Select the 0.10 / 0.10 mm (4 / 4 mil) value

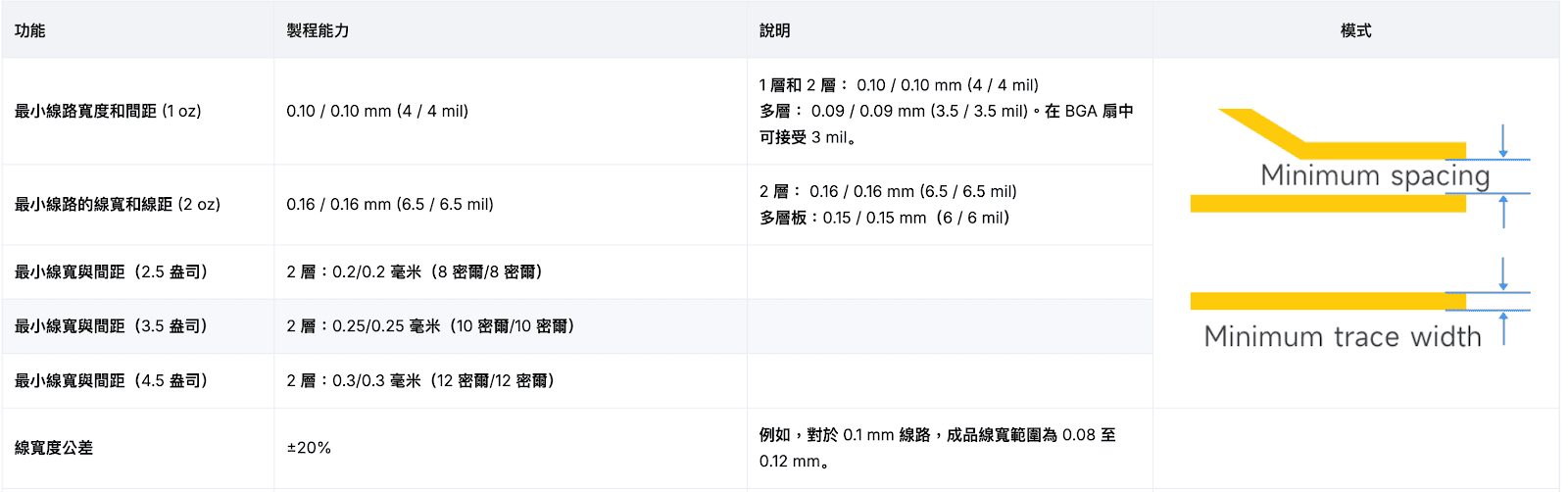point(377,111)
